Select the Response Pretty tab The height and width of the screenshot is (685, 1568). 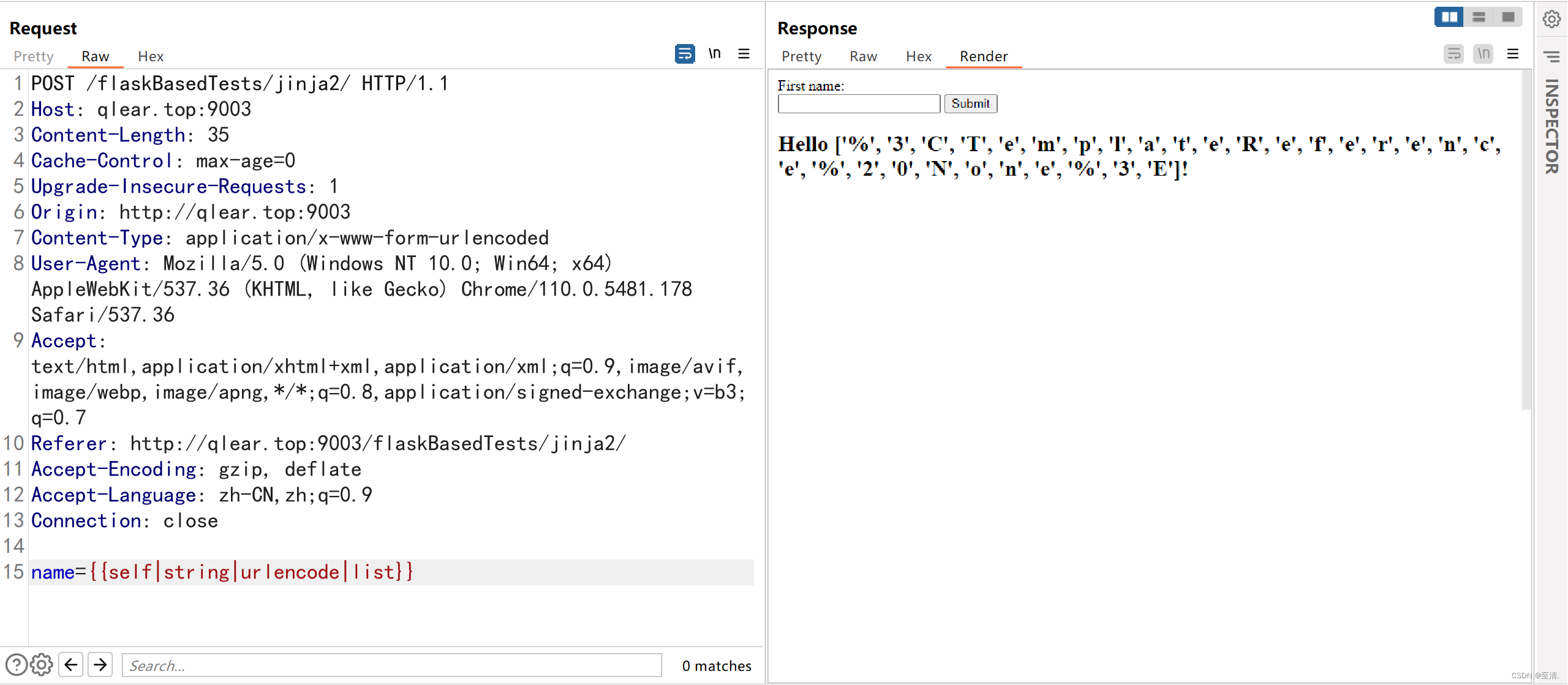pos(802,56)
